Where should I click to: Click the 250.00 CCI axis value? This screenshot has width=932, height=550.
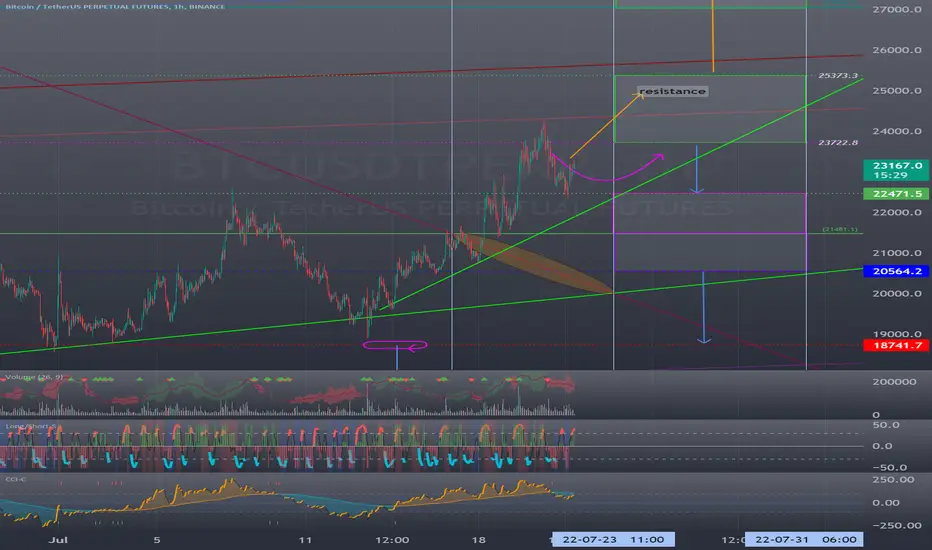pyautogui.click(x=893, y=479)
